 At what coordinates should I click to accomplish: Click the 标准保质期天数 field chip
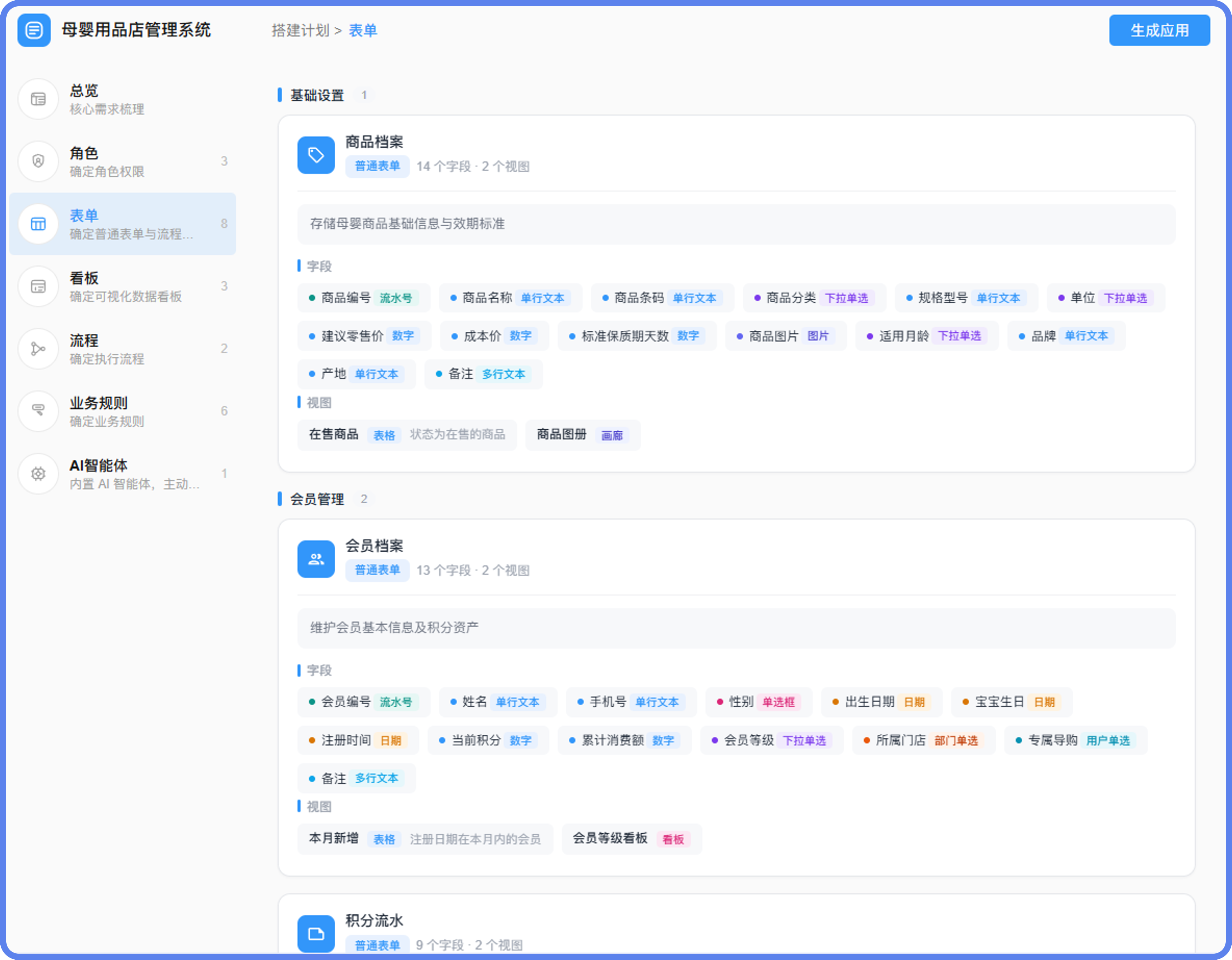coord(637,336)
